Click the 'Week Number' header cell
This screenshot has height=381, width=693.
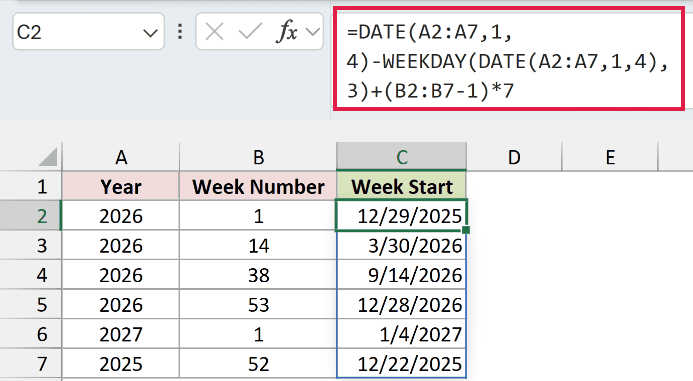coord(258,186)
